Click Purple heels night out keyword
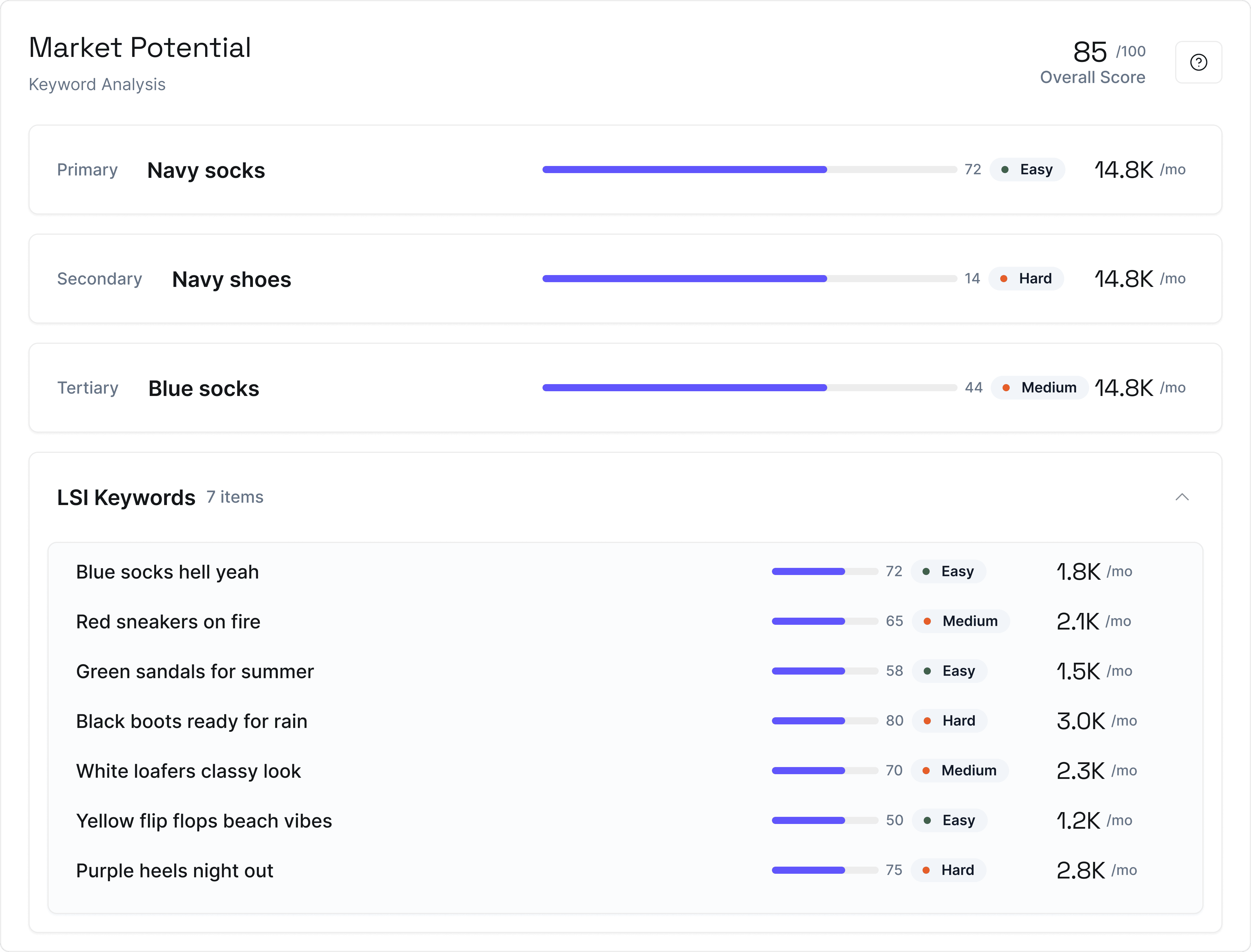Screen dimensions: 1251x952 tap(175, 870)
